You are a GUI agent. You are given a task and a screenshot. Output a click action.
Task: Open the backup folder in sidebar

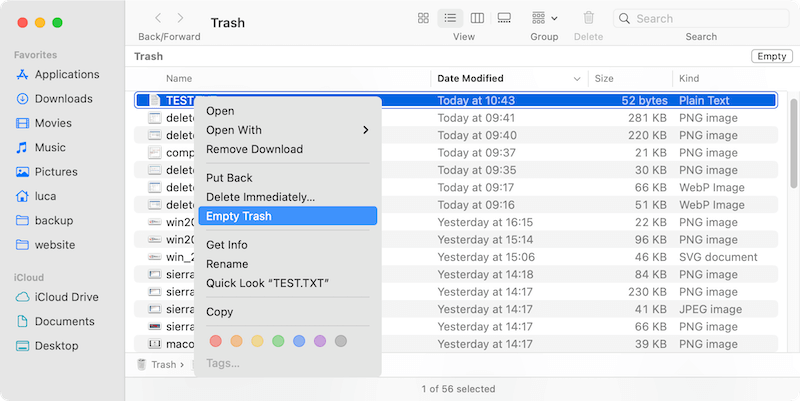tap(44, 220)
